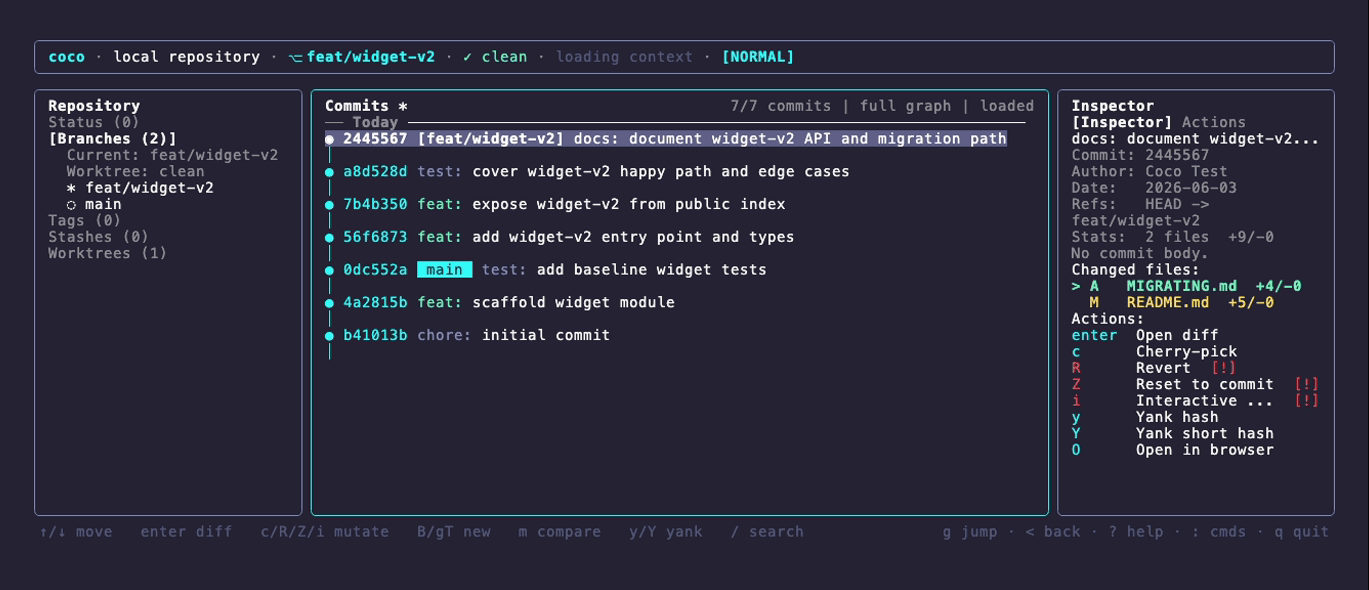Click loading context status in header
The width and height of the screenshot is (1369, 590).
click(624, 57)
